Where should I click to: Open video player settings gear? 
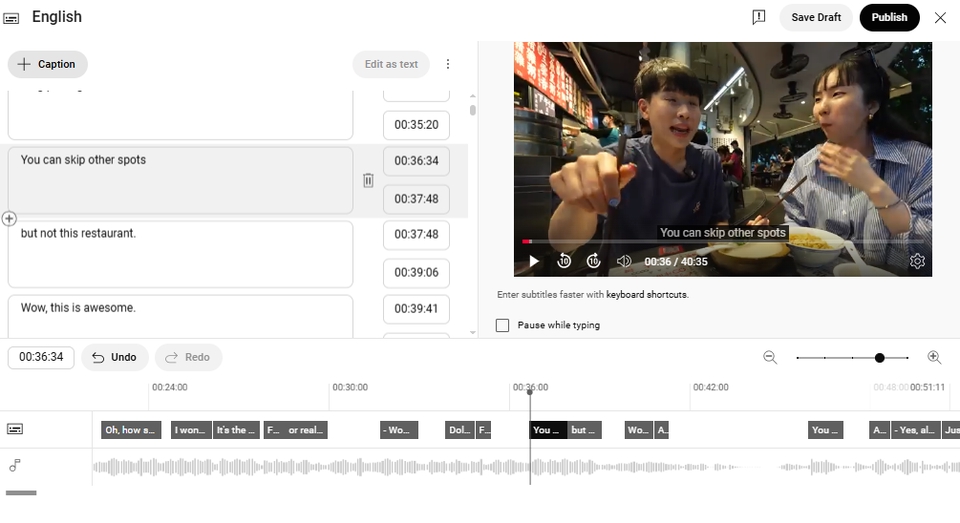pyautogui.click(x=917, y=262)
